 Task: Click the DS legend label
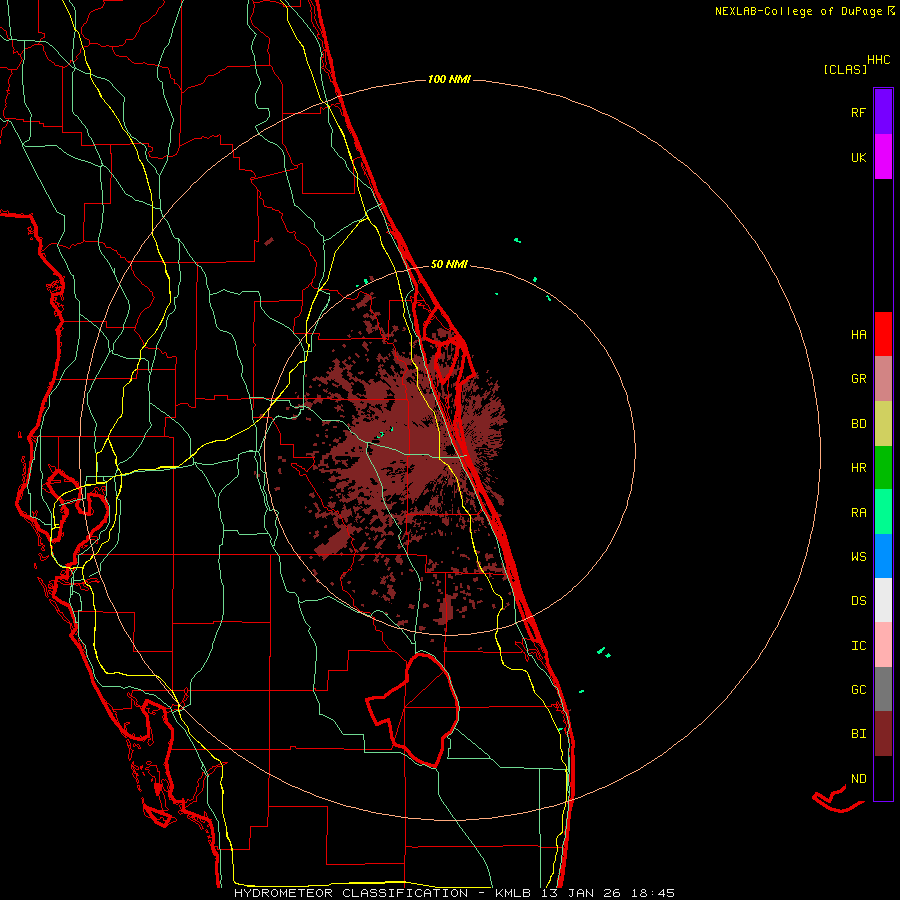pos(858,601)
